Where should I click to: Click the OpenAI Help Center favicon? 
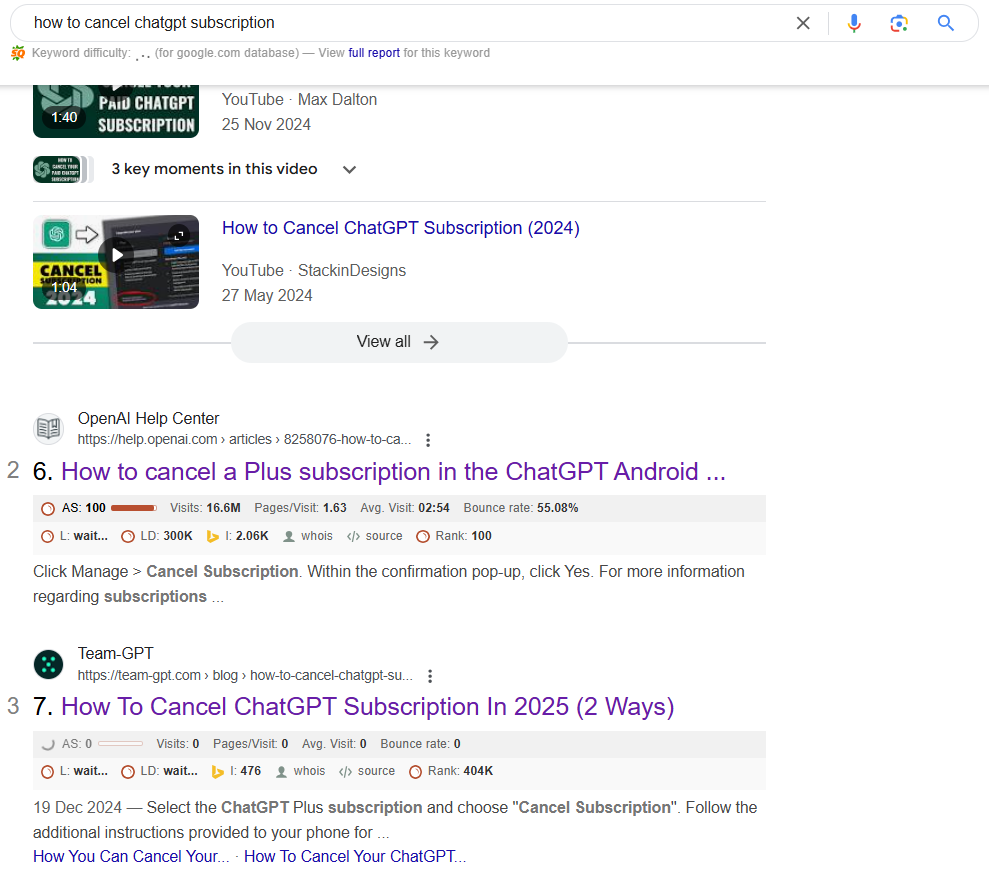[x=49, y=428]
